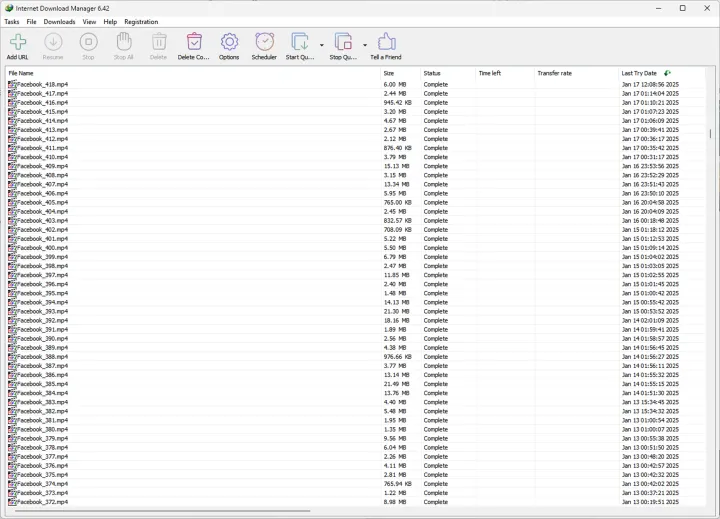Sort list by File Name column header
The height and width of the screenshot is (519, 720).
[x=21, y=73]
